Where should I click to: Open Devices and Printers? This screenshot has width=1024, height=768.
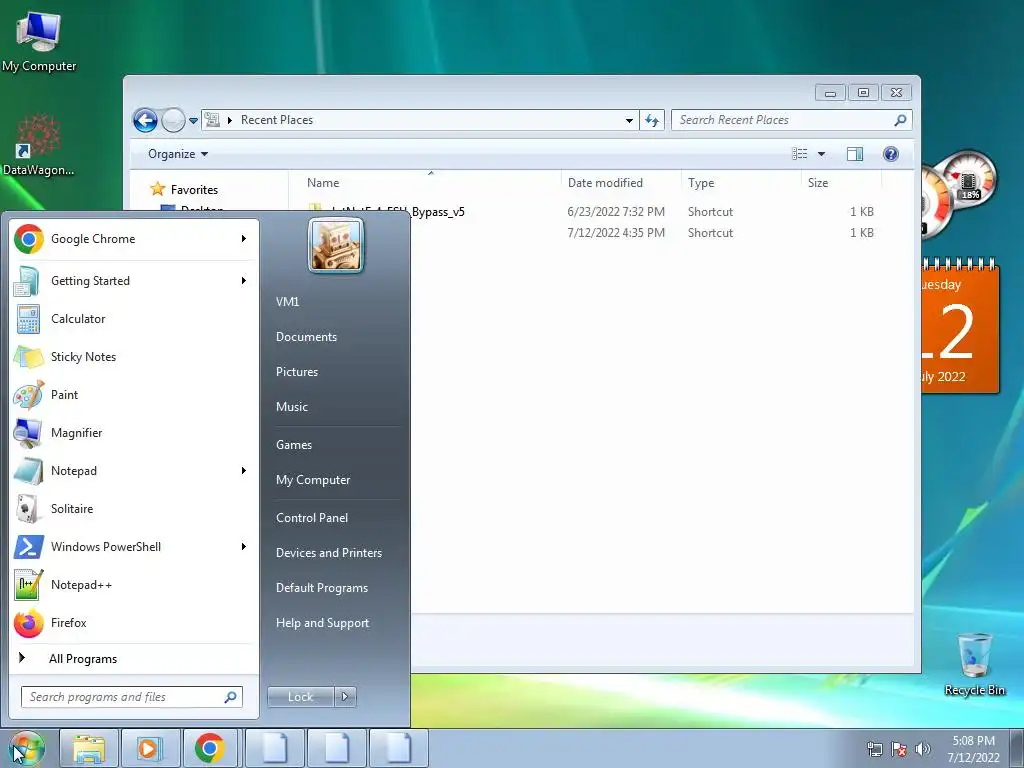pyautogui.click(x=329, y=553)
